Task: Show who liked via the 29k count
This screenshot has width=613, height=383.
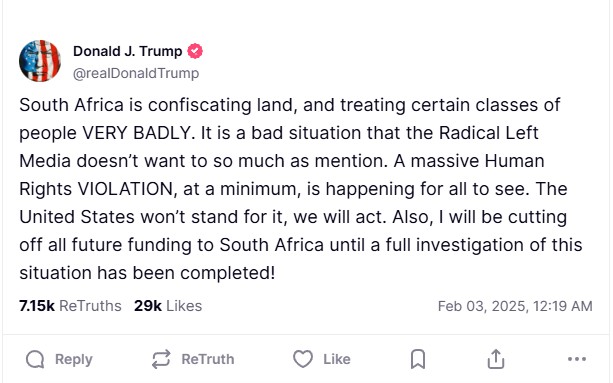Action: pos(148,306)
